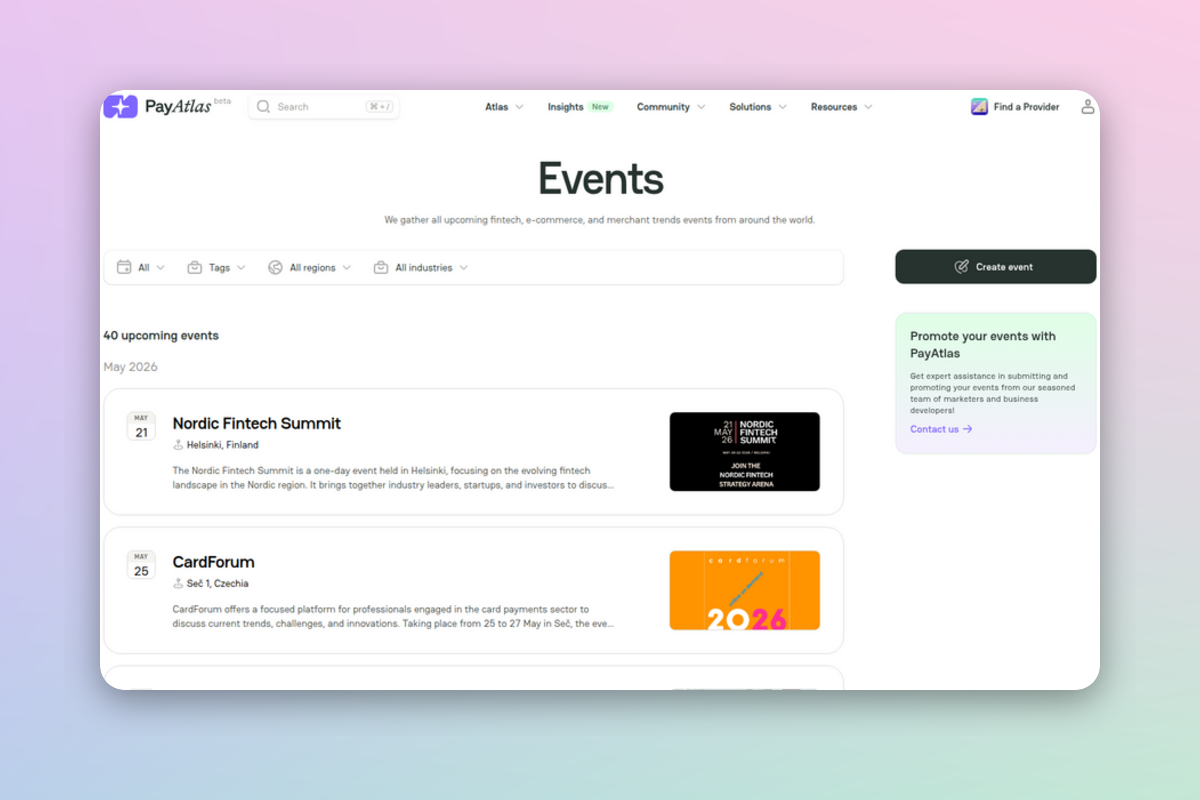This screenshot has width=1200, height=800.
Task: Click the arrow icon after Contact us
Action: coord(967,429)
